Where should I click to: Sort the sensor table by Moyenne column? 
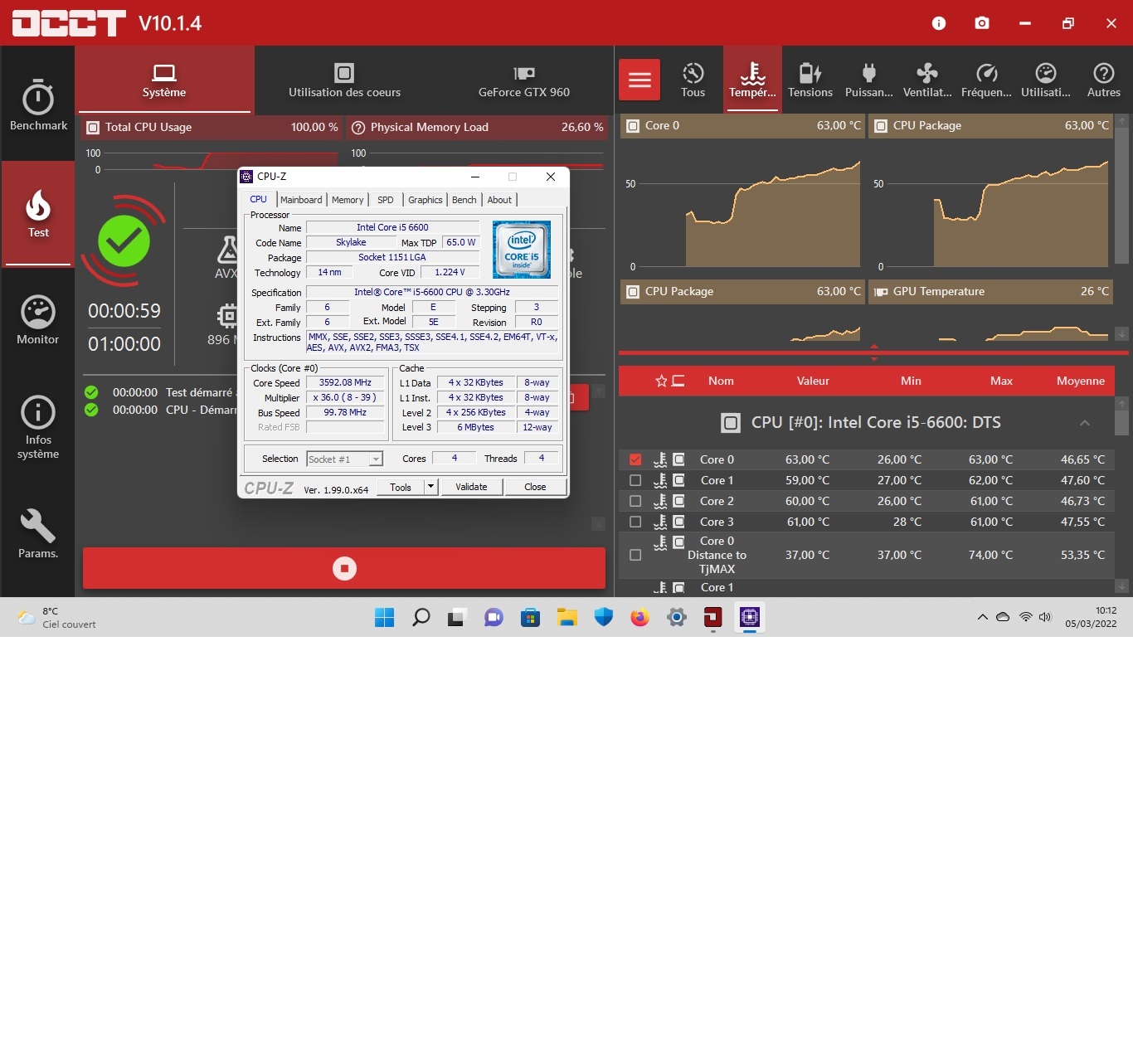[1081, 381]
